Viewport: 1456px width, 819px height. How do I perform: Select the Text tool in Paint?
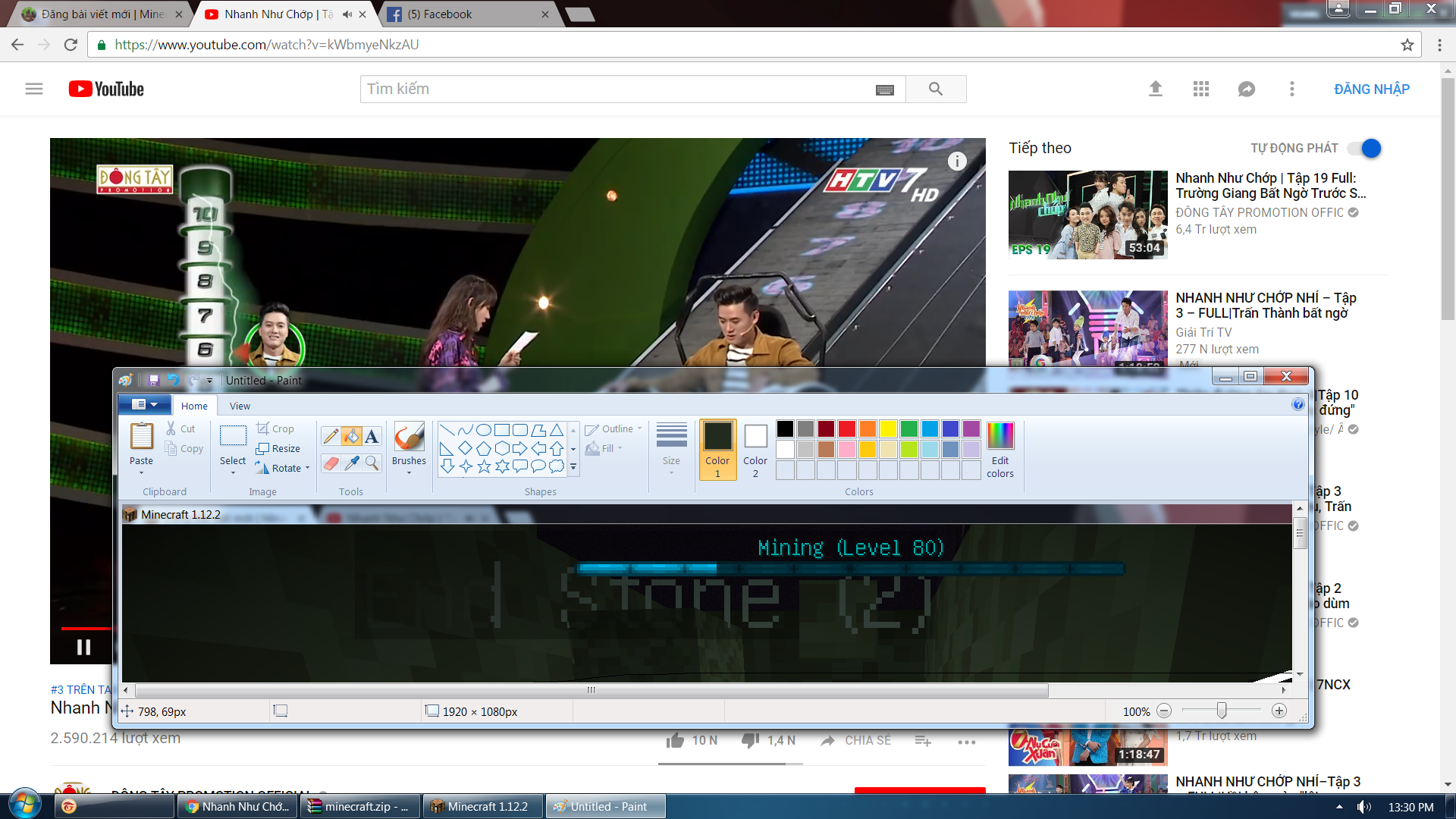[x=372, y=436]
